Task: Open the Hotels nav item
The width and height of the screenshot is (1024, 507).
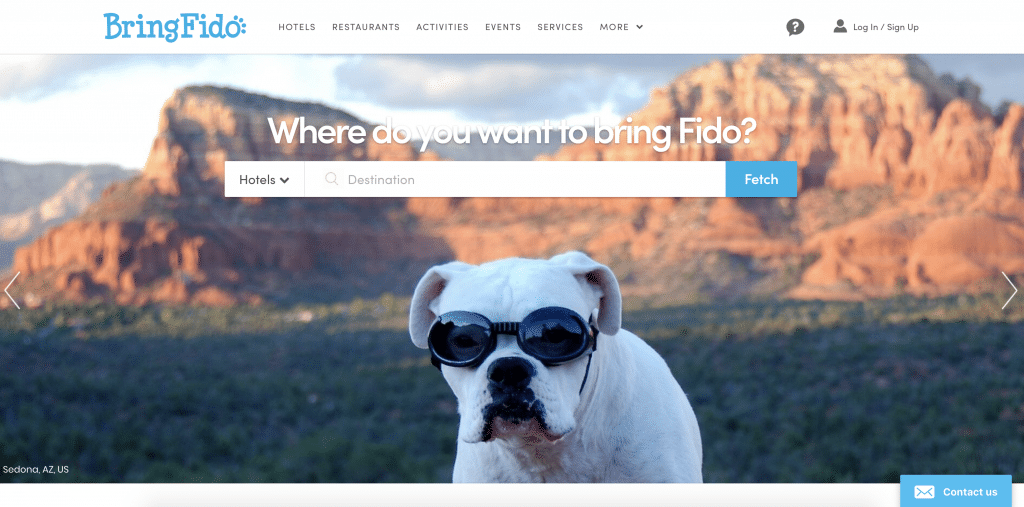Action: 296,27
